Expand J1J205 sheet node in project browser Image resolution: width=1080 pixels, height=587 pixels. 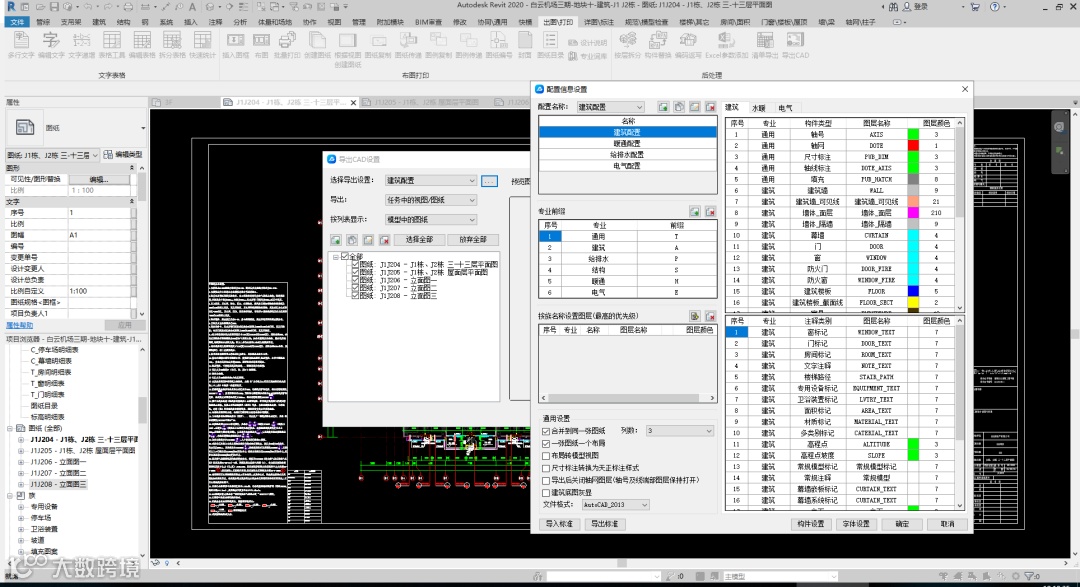21,451
